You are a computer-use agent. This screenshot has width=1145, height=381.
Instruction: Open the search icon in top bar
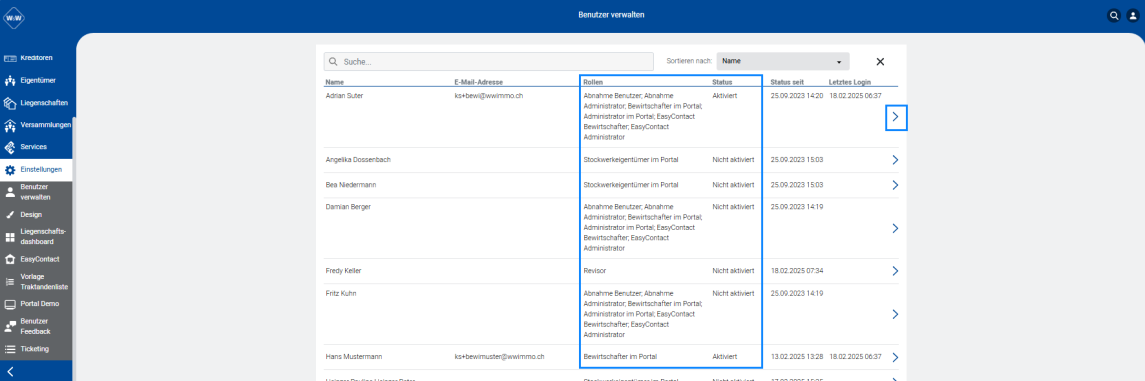(x=1114, y=15)
